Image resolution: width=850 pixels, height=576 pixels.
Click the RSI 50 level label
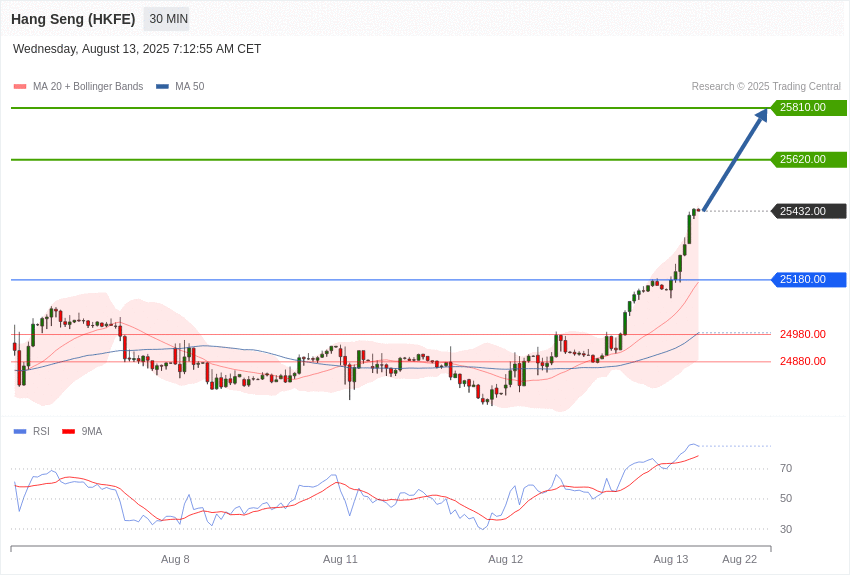coord(786,499)
